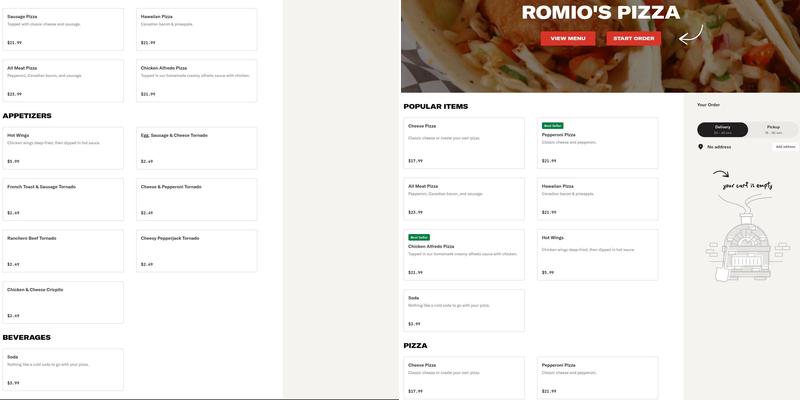Click the Add address button
This screenshot has height=400, width=800.
(785, 147)
